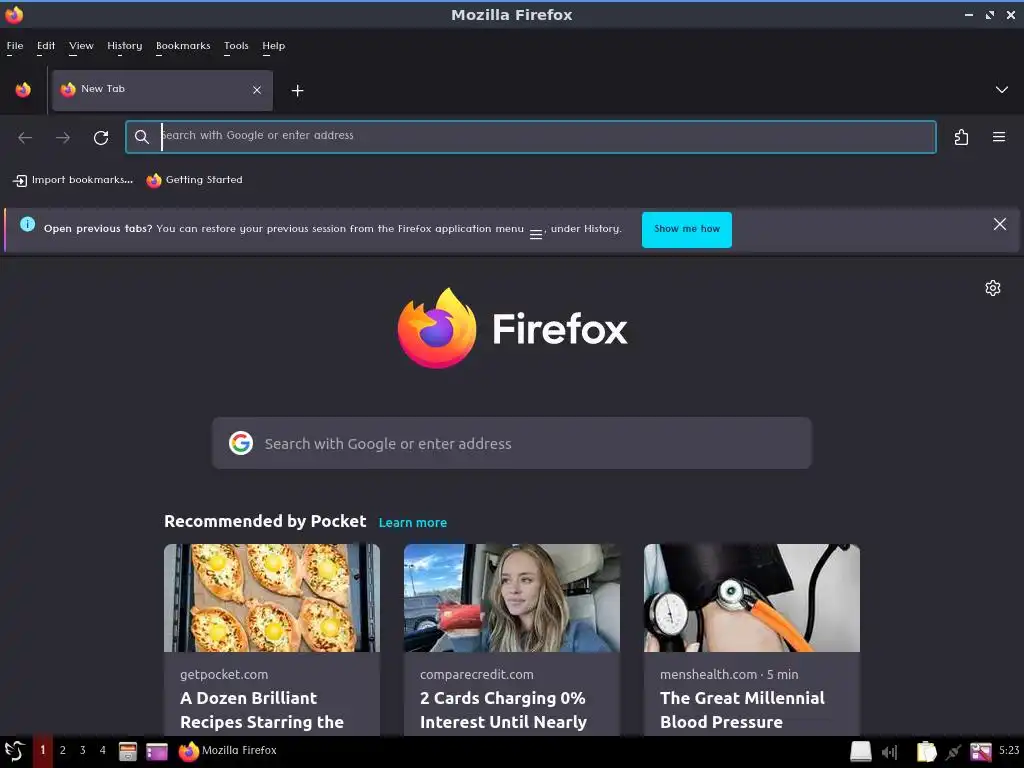Click the search magnifier in address bar

click(x=142, y=136)
